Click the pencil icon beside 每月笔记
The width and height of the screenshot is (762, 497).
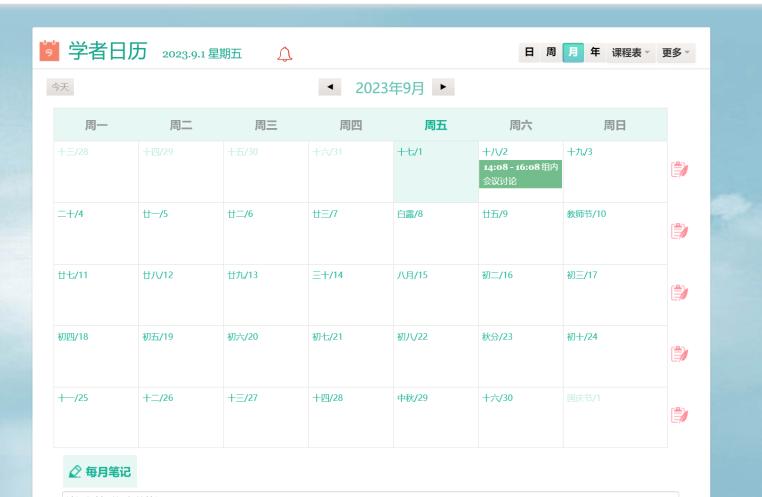(74, 469)
